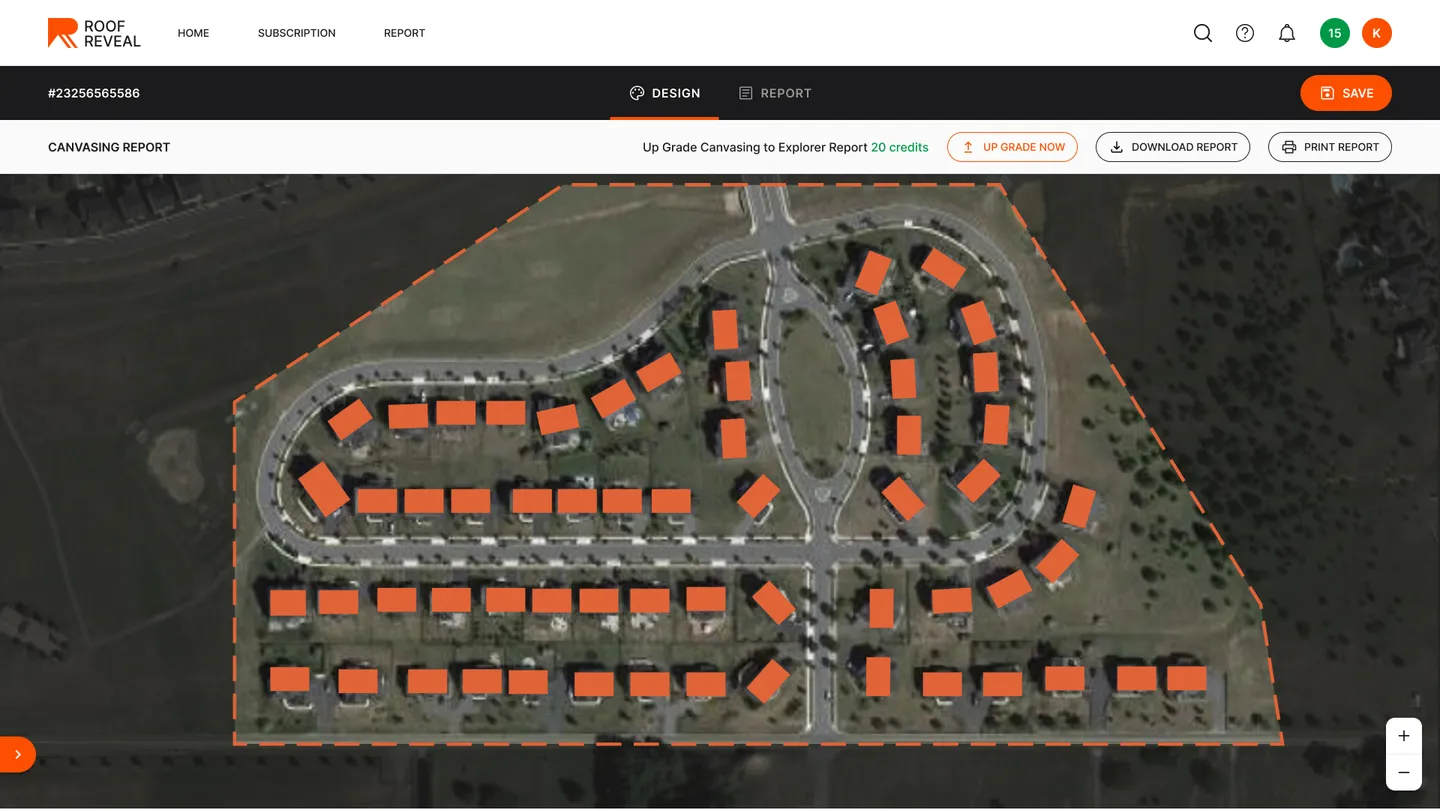Switch to the Report tab in the dark bar
Screen dimensions: 1440x810
(x=775, y=93)
